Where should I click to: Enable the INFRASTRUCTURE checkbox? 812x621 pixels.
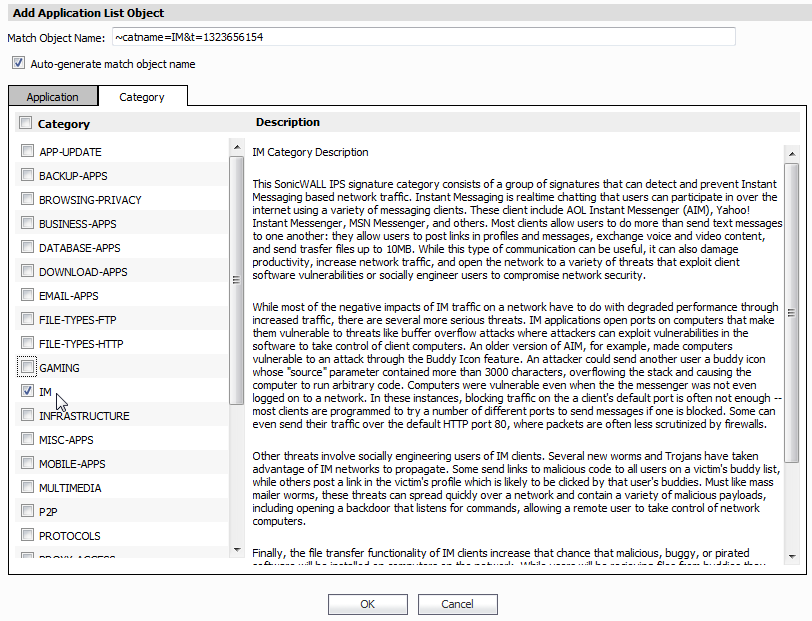point(27,415)
